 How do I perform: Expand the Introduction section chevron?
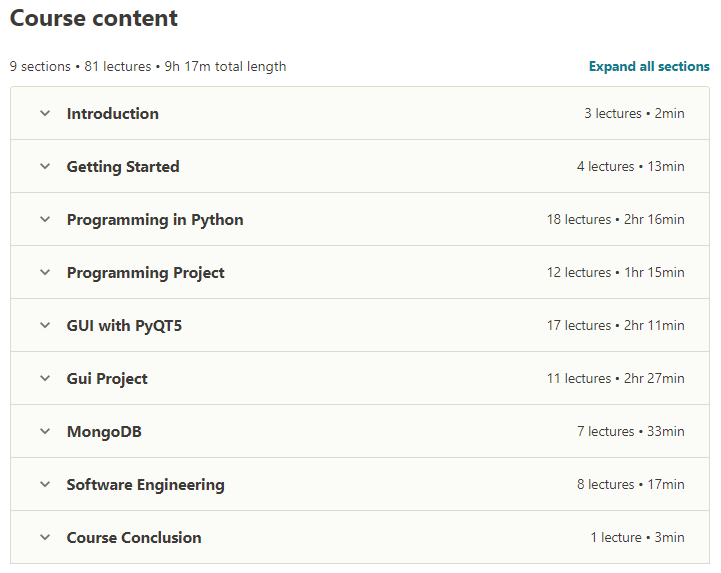[45, 113]
